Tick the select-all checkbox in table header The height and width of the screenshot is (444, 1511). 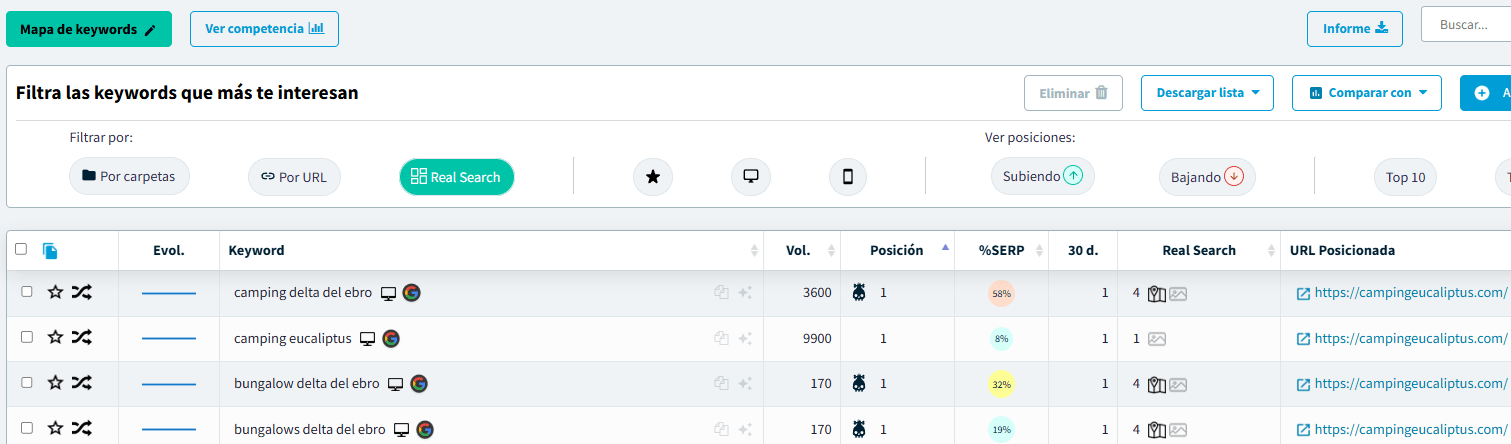[x=21, y=250]
